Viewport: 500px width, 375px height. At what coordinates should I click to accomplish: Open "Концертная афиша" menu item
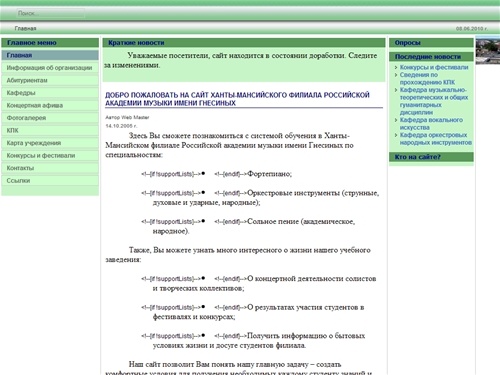(50, 106)
